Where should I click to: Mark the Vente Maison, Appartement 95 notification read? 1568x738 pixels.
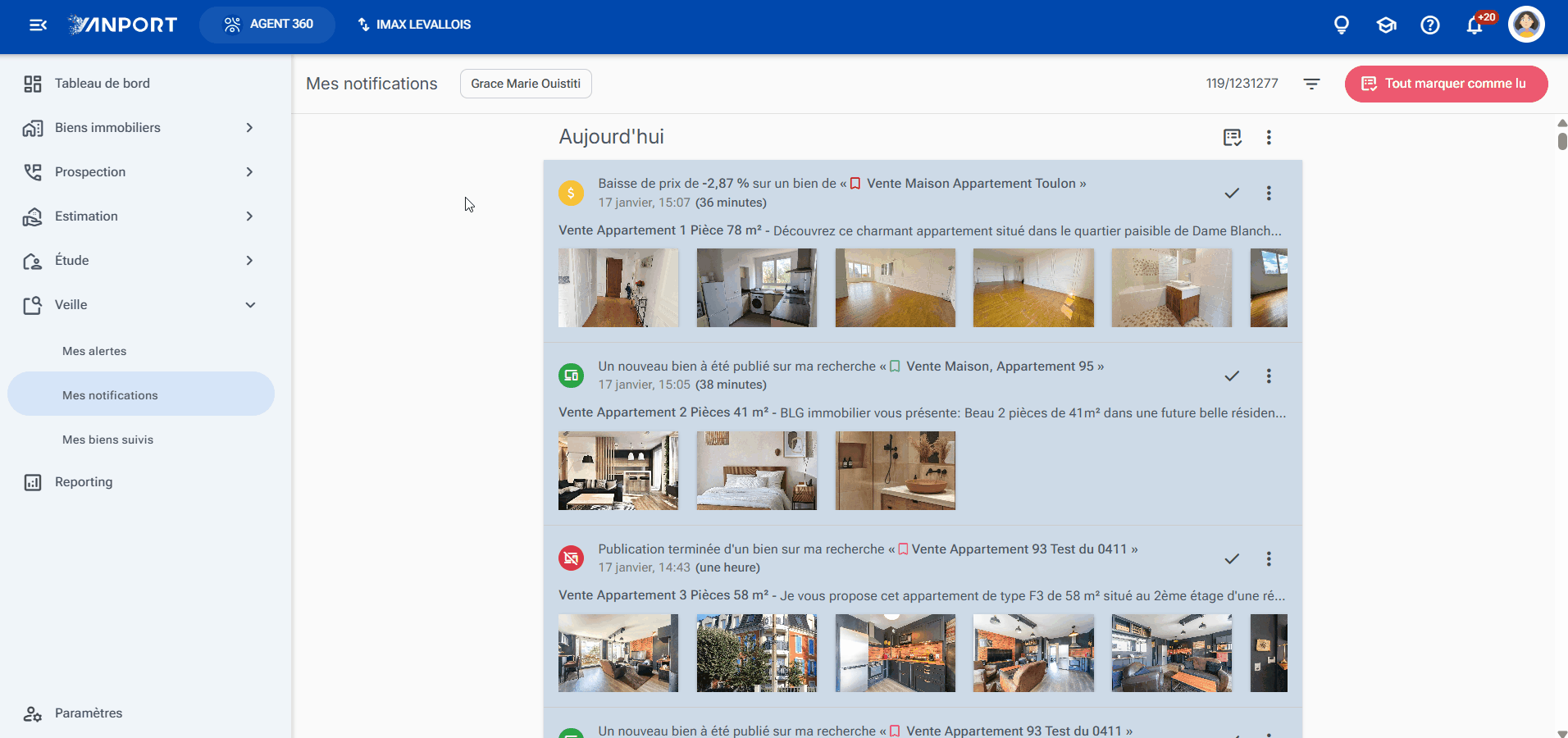point(1232,376)
